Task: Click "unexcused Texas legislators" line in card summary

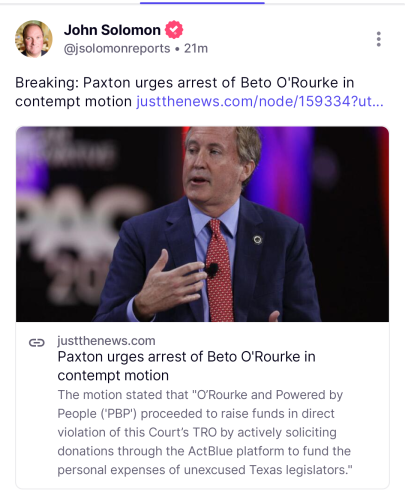Action: tap(268, 470)
